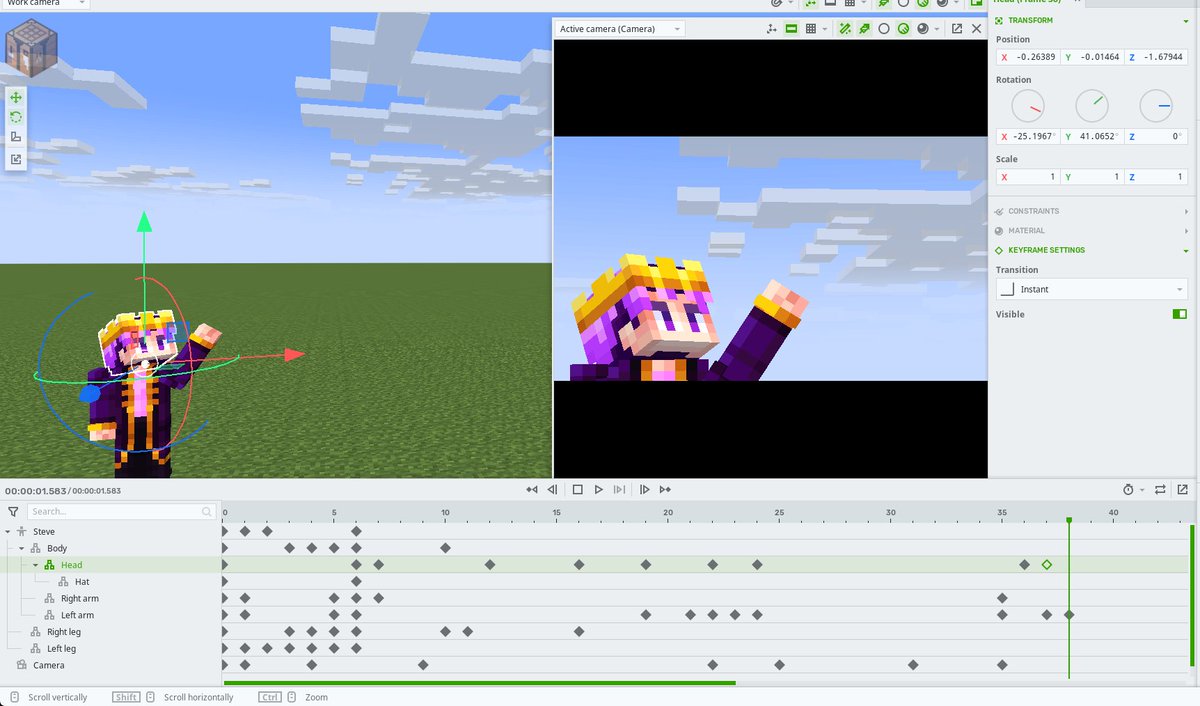This screenshot has width=1200, height=706.
Task: Open the dropdown arrow beside the sphere icon
Action: point(937,29)
